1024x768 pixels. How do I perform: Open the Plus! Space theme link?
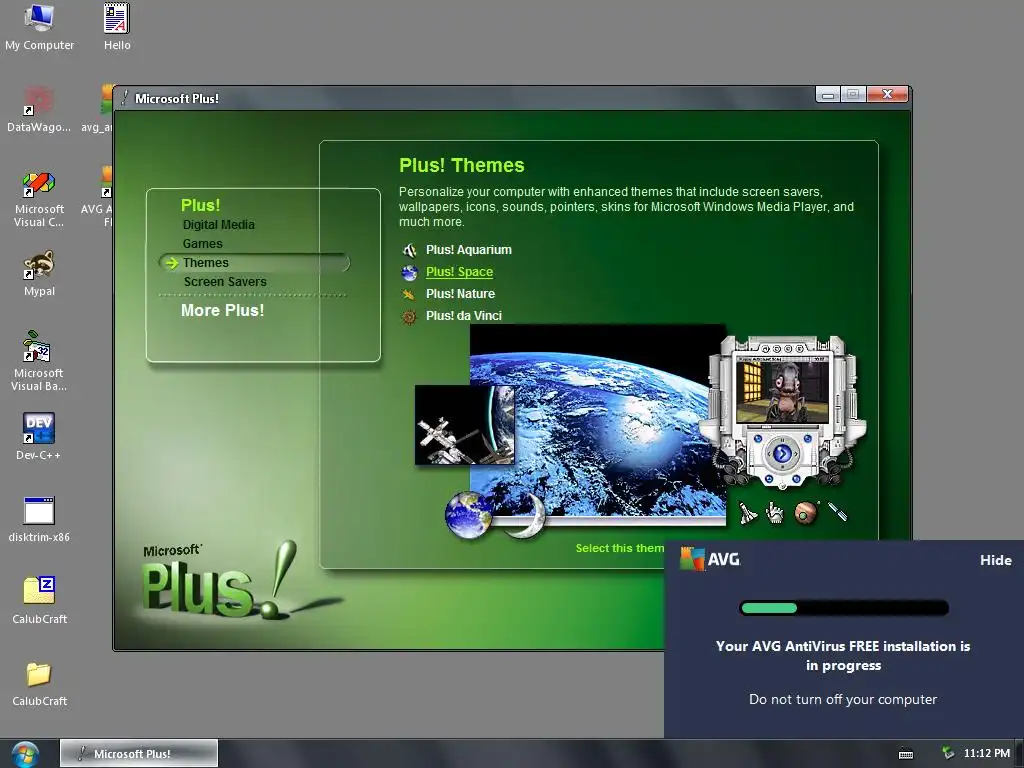tap(459, 272)
